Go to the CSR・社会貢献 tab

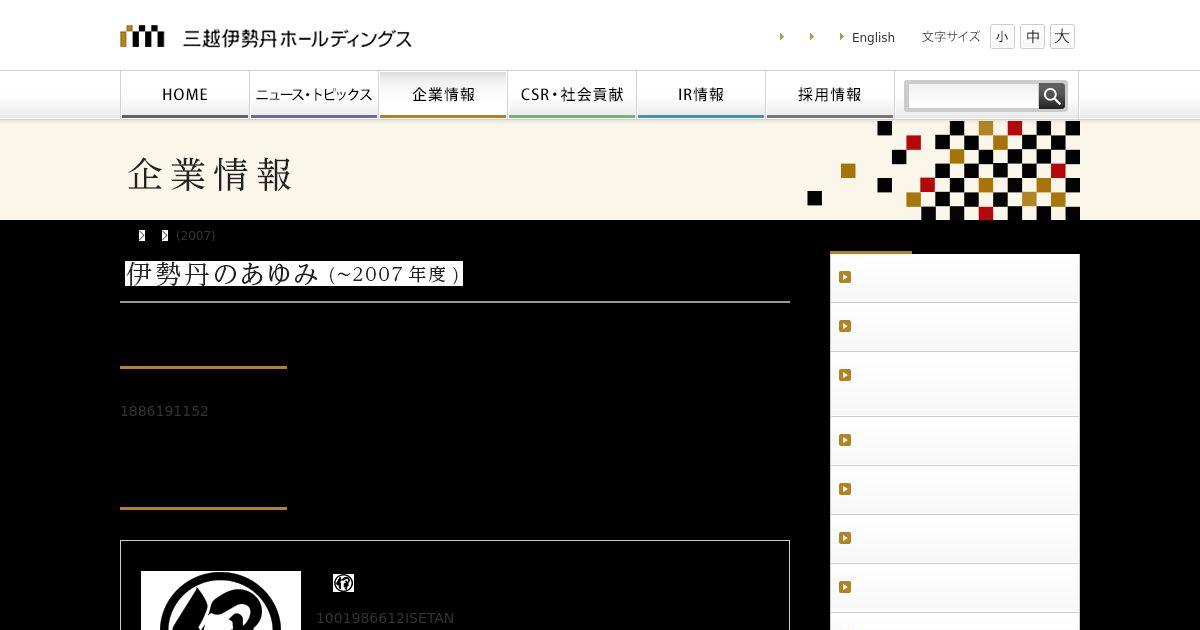coord(572,95)
